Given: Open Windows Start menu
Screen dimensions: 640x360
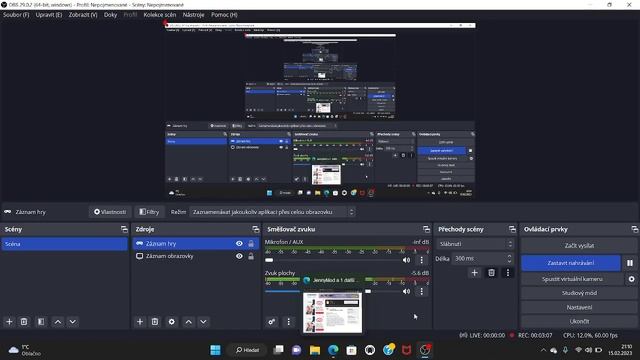Looking at the screenshot, I should pyautogui.click(x=215, y=350).
